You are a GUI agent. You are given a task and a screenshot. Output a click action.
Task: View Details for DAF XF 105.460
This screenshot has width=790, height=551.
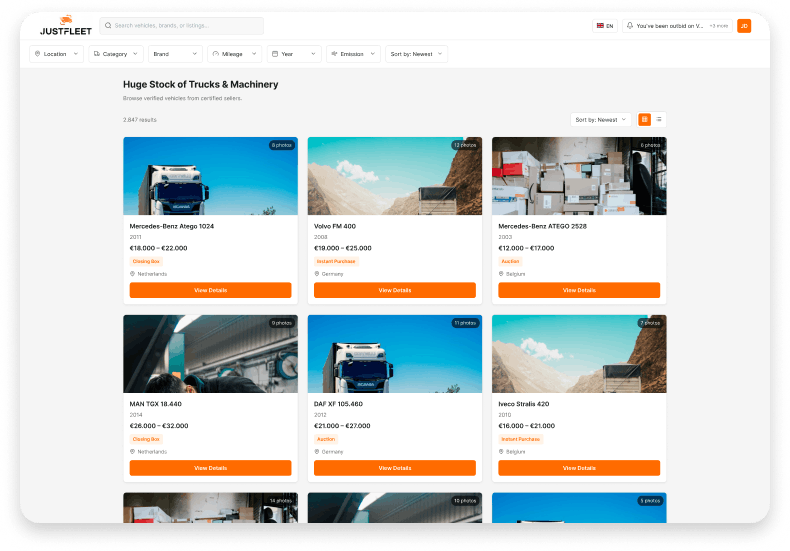pyautogui.click(x=395, y=468)
